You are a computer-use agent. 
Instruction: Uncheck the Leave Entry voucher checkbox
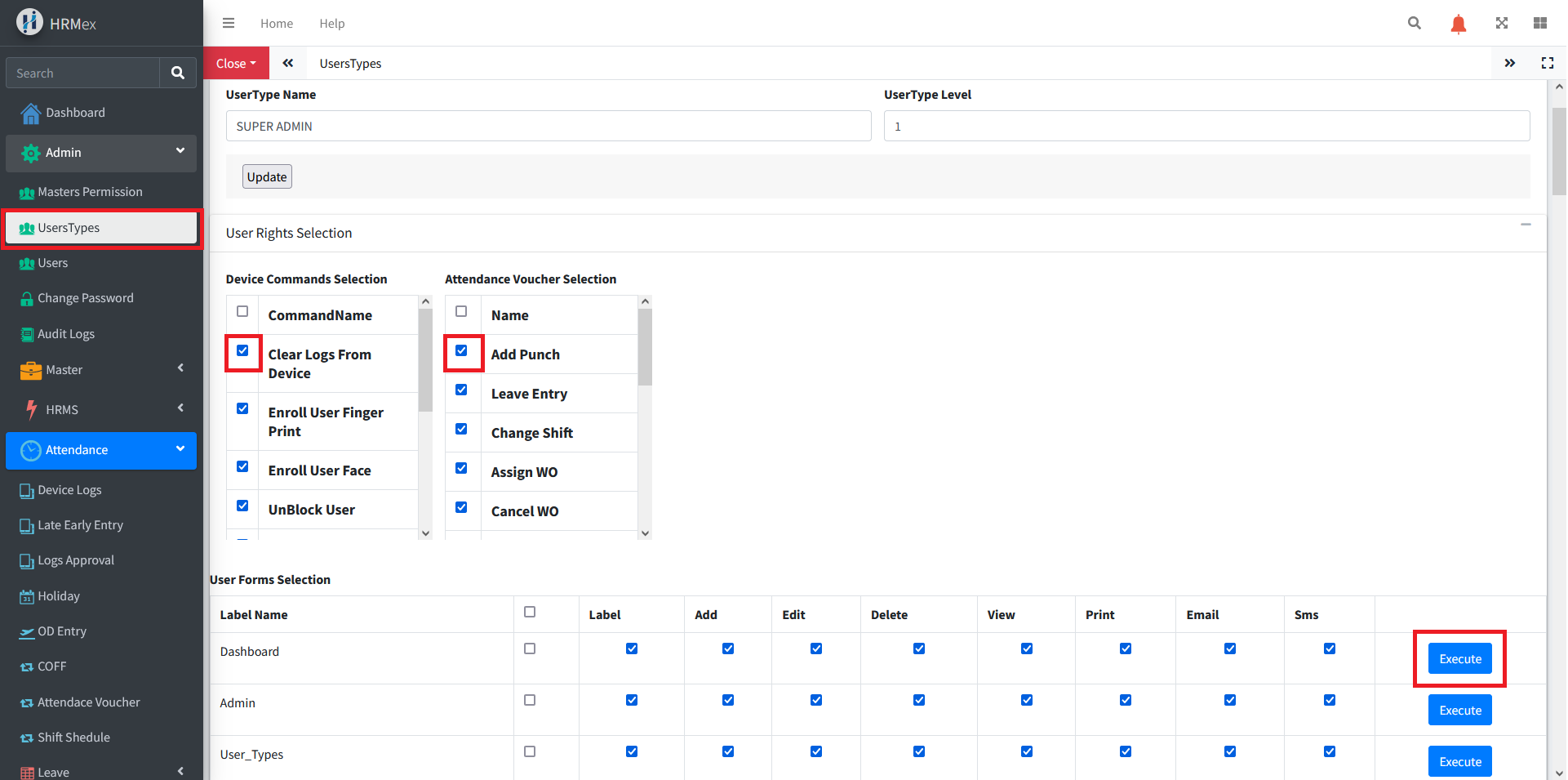(461, 390)
